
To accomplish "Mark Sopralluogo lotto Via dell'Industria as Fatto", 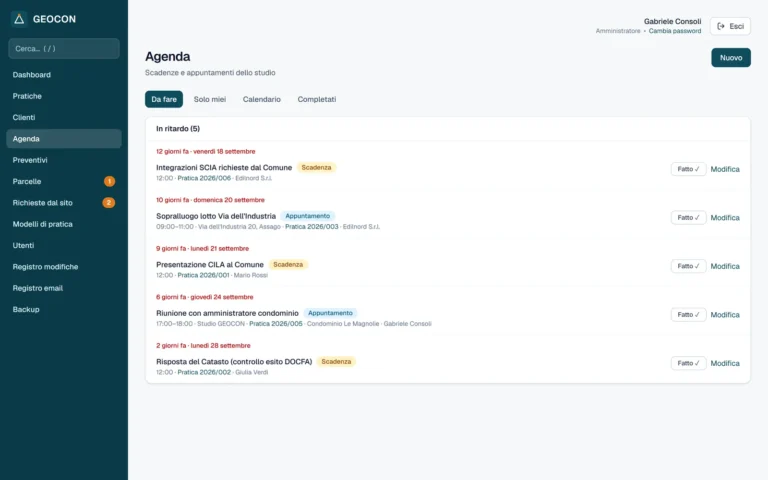I will 688,217.
